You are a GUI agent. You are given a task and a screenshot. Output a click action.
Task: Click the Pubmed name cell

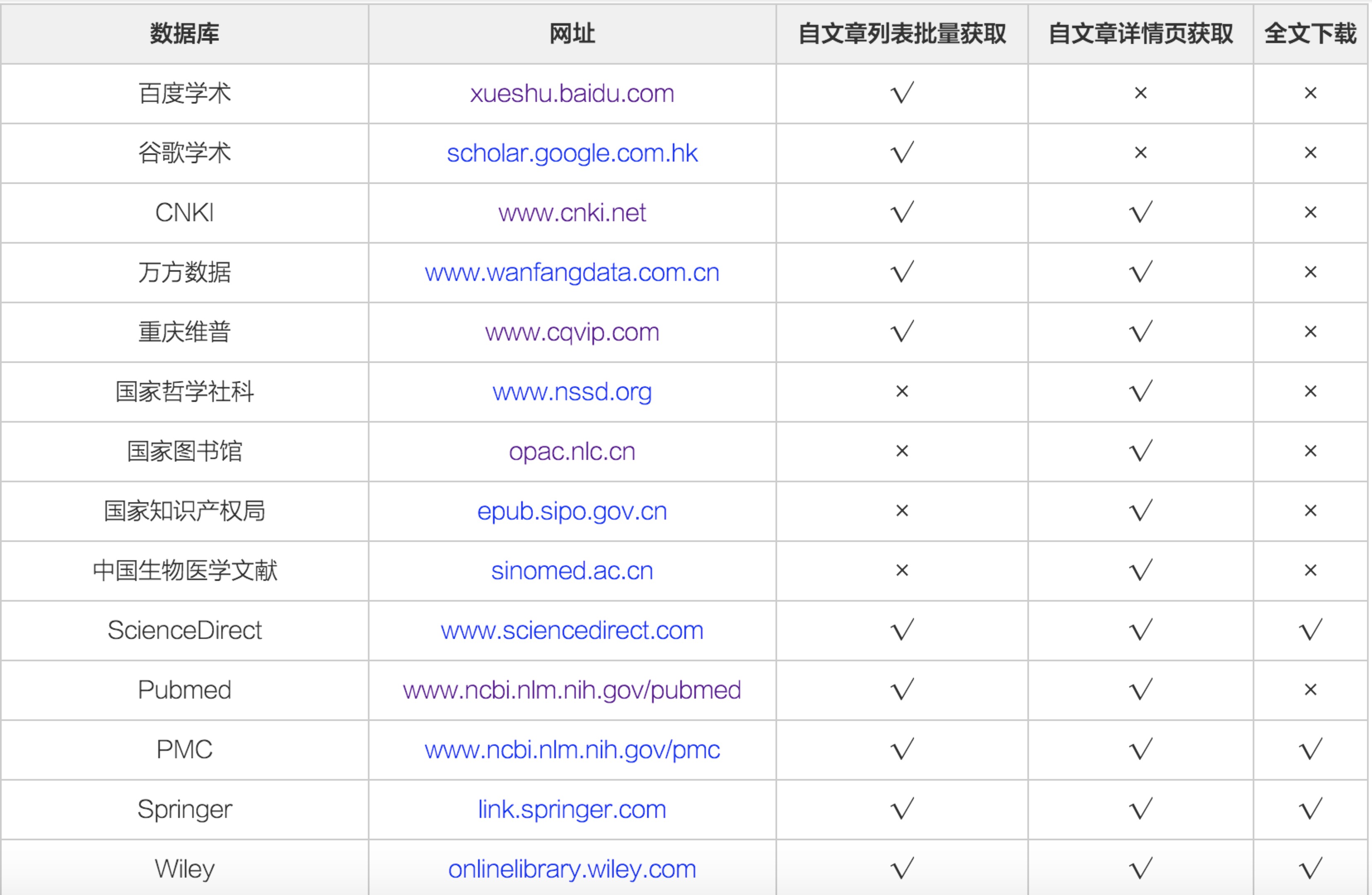tap(184, 690)
